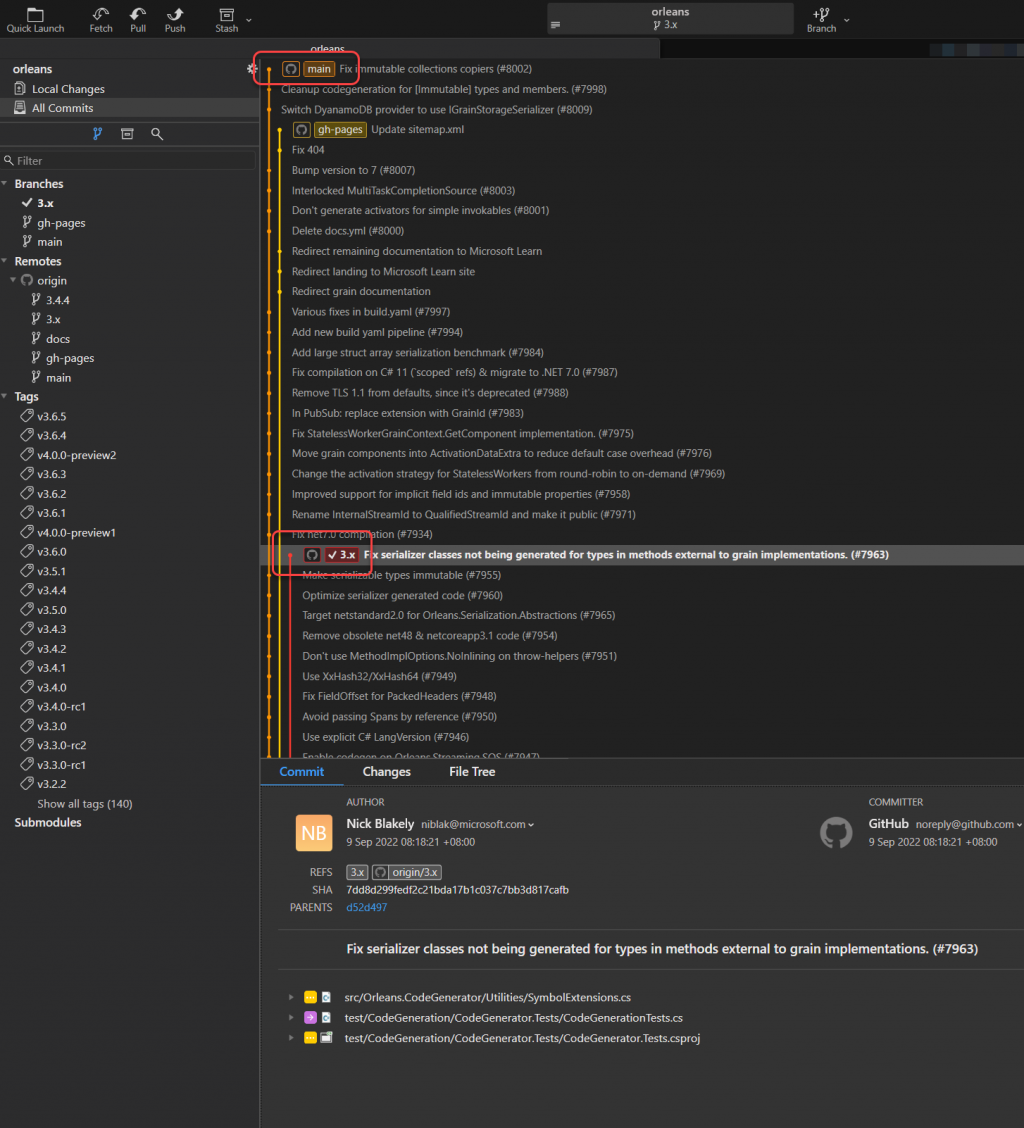Screen dimensions: 1024x1128
Task: Show branches view icon in sidebar
Action: [x=97, y=134]
